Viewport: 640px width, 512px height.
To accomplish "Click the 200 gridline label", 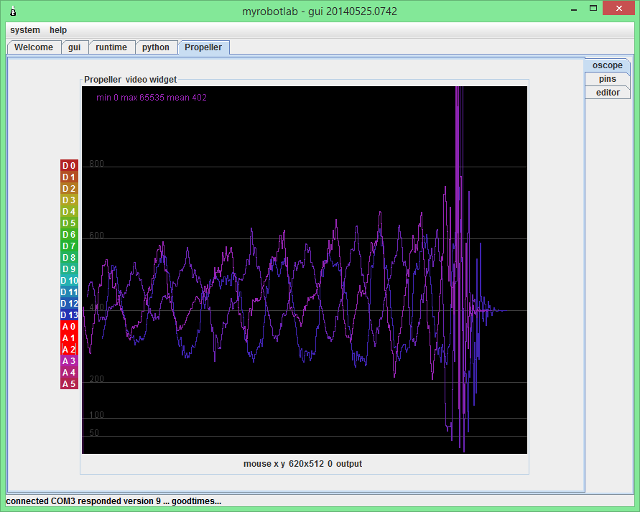I will pos(97,379).
